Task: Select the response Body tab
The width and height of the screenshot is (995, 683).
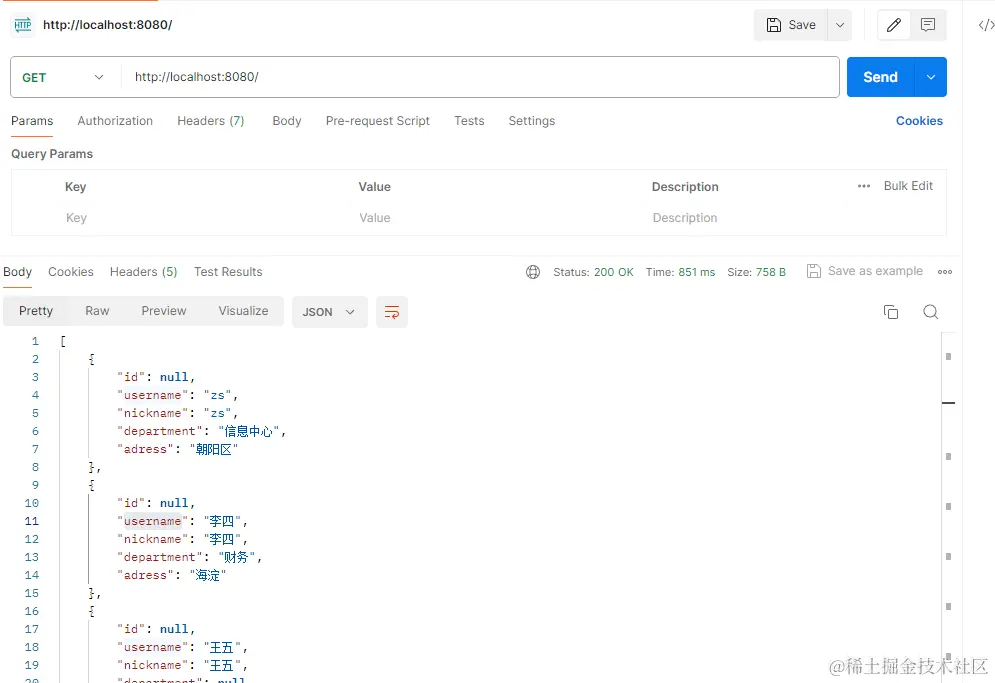Action: (x=17, y=272)
